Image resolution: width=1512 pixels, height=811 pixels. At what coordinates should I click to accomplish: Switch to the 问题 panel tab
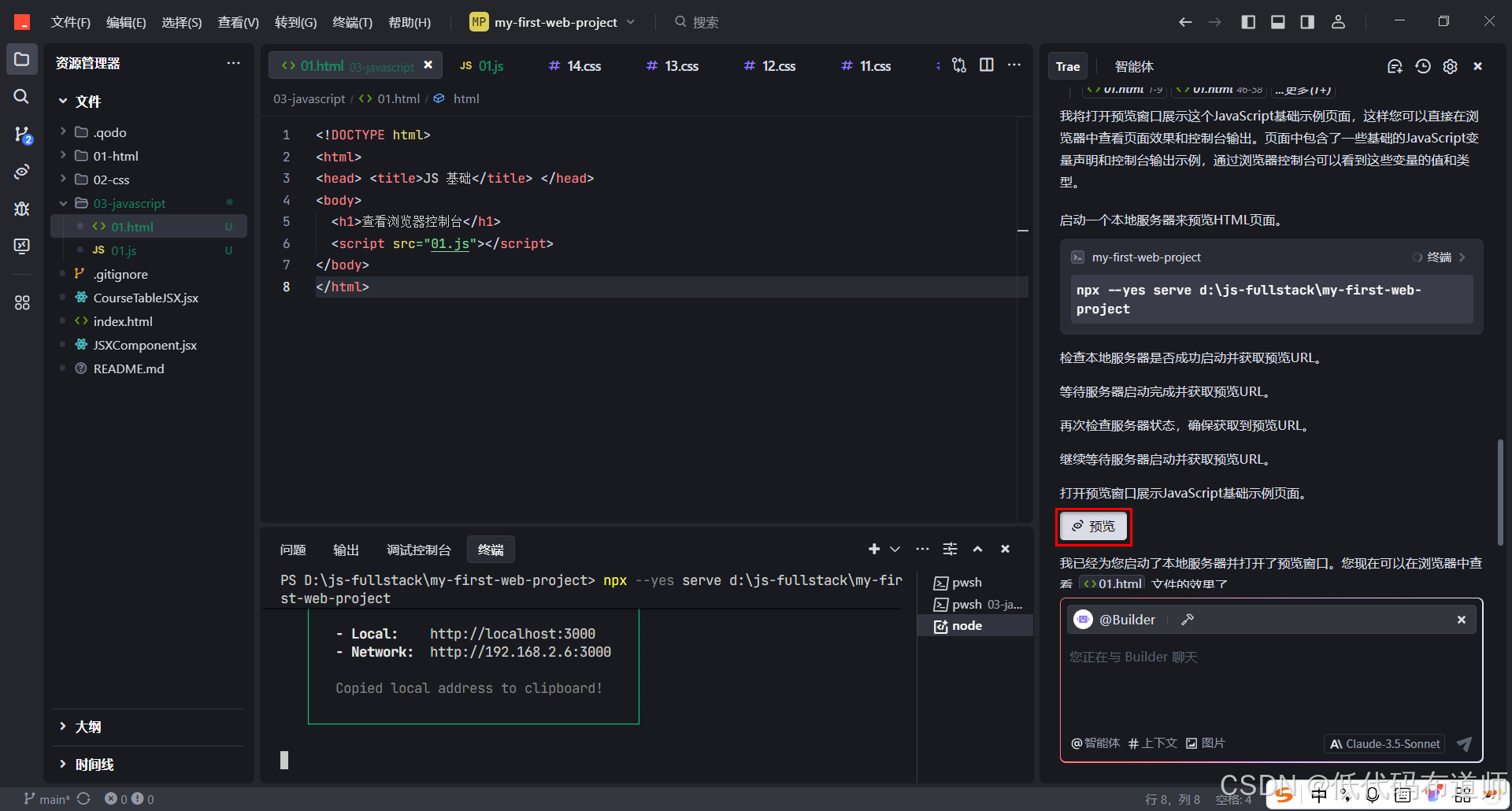coord(293,550)
